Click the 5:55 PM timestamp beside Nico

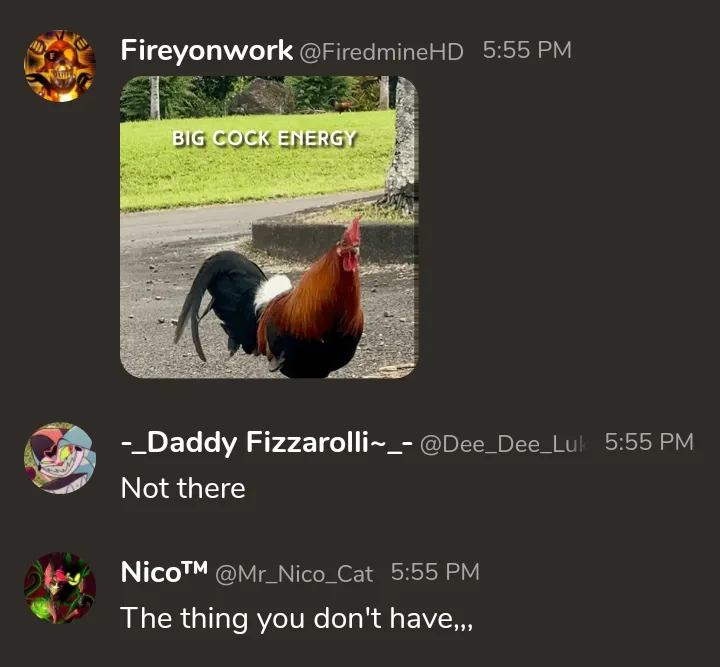click(x=435, y=572)
